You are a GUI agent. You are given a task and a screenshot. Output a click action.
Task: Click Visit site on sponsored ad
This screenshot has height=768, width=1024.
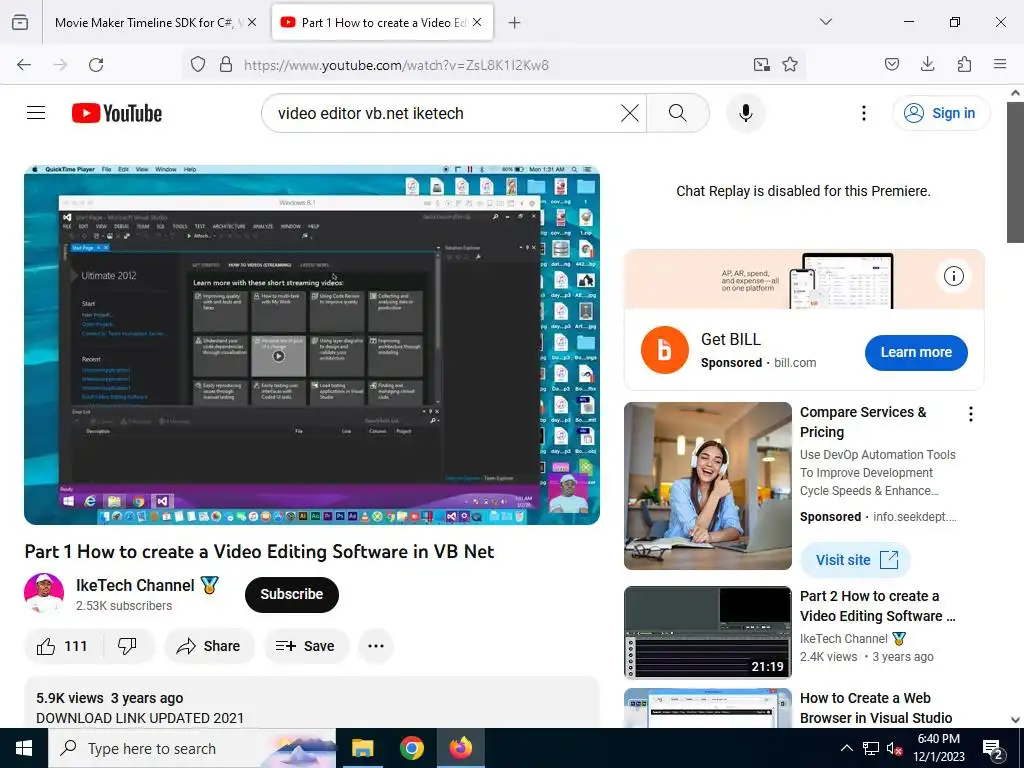tap(856, 560)
